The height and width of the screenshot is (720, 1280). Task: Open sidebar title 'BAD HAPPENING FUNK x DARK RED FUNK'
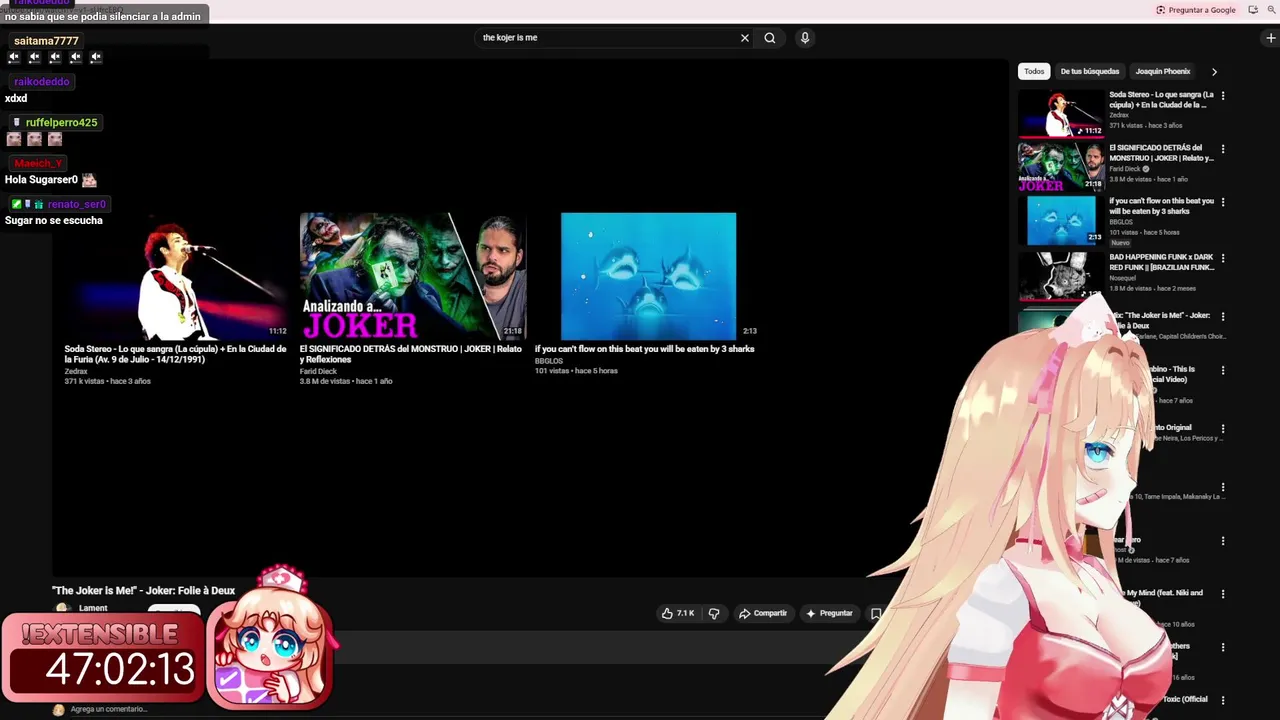1161,262
